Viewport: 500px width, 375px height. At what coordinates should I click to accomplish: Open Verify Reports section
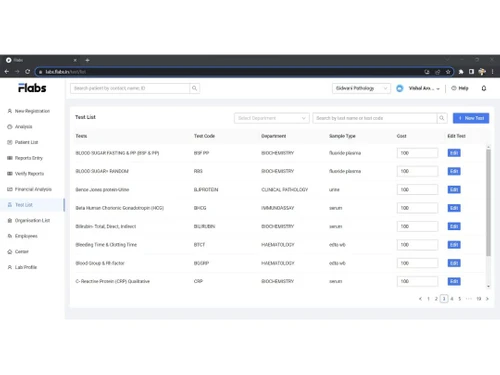(26, 174)
